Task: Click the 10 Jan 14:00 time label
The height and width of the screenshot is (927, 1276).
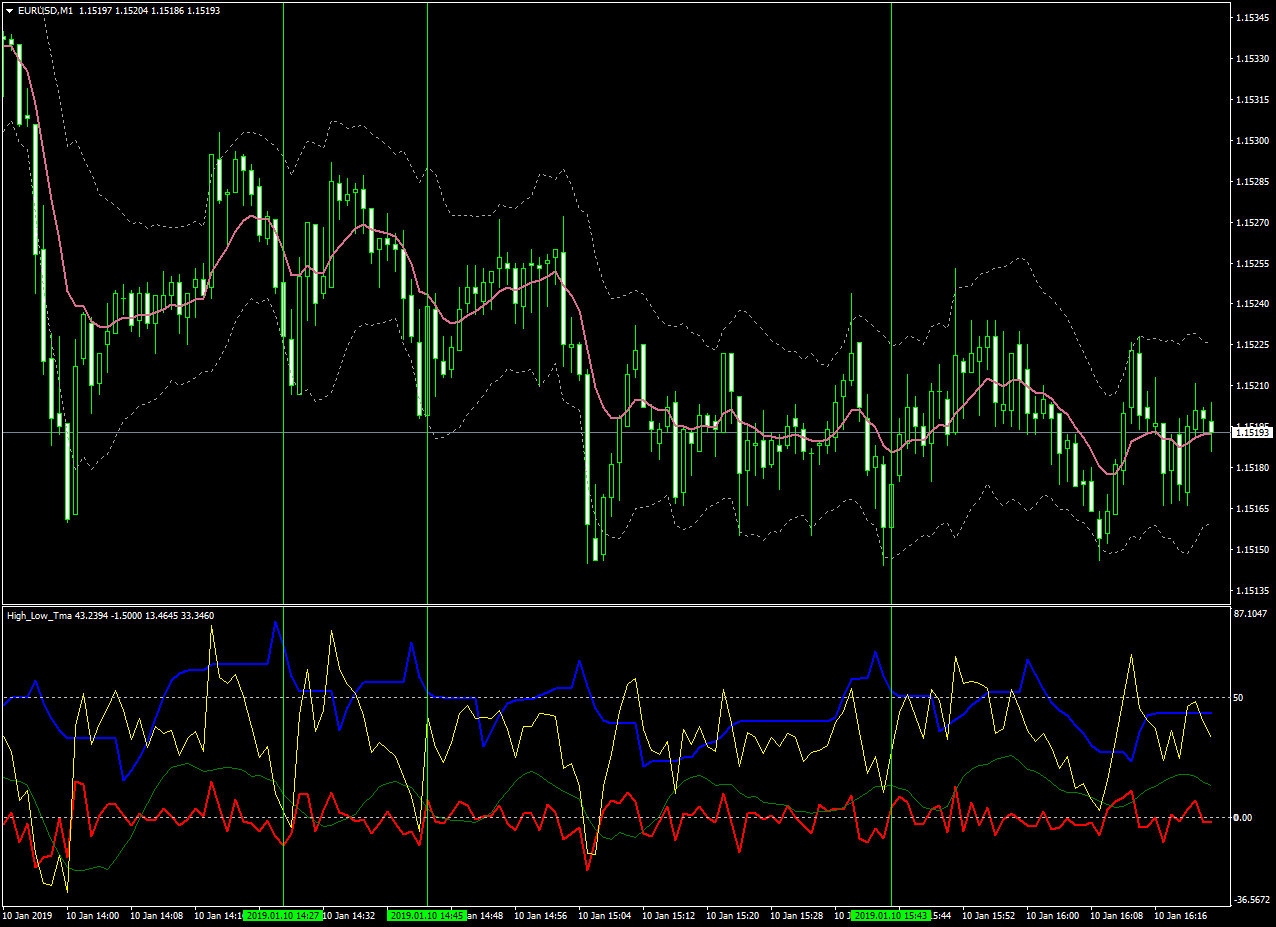Action: [x=93, y=915]
